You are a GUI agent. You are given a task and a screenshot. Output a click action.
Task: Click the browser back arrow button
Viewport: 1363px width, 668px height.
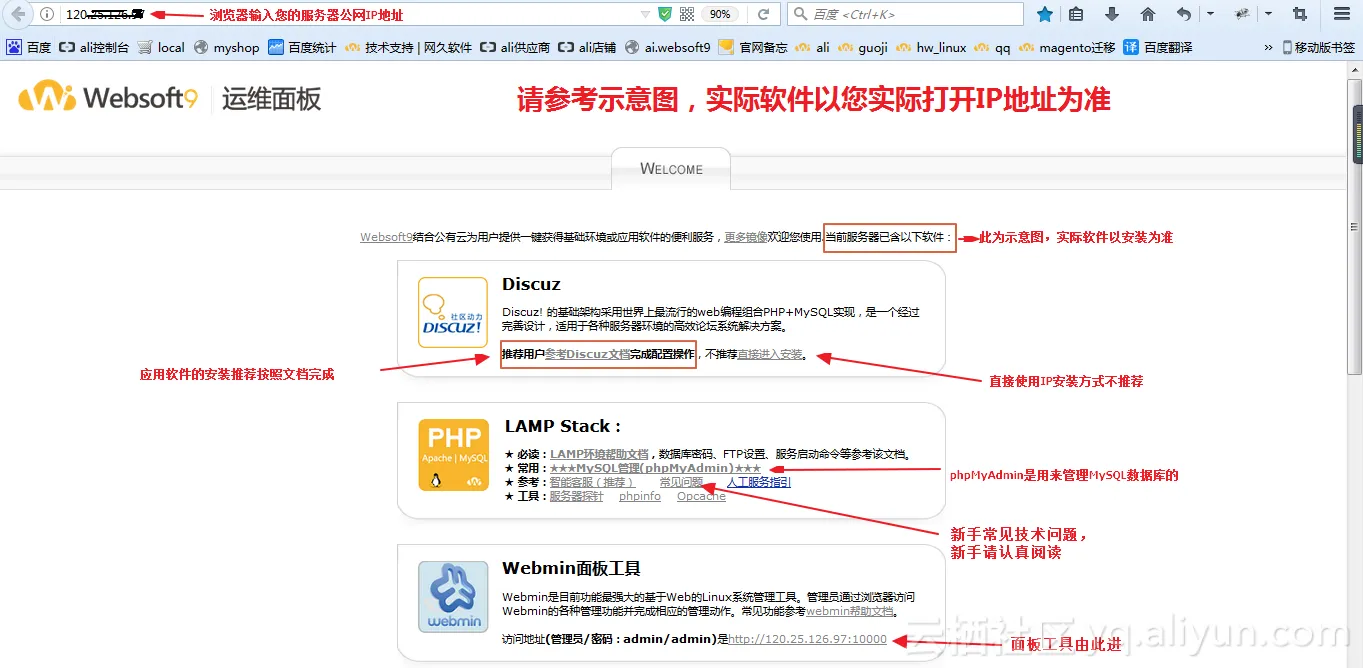pos(17,14)
